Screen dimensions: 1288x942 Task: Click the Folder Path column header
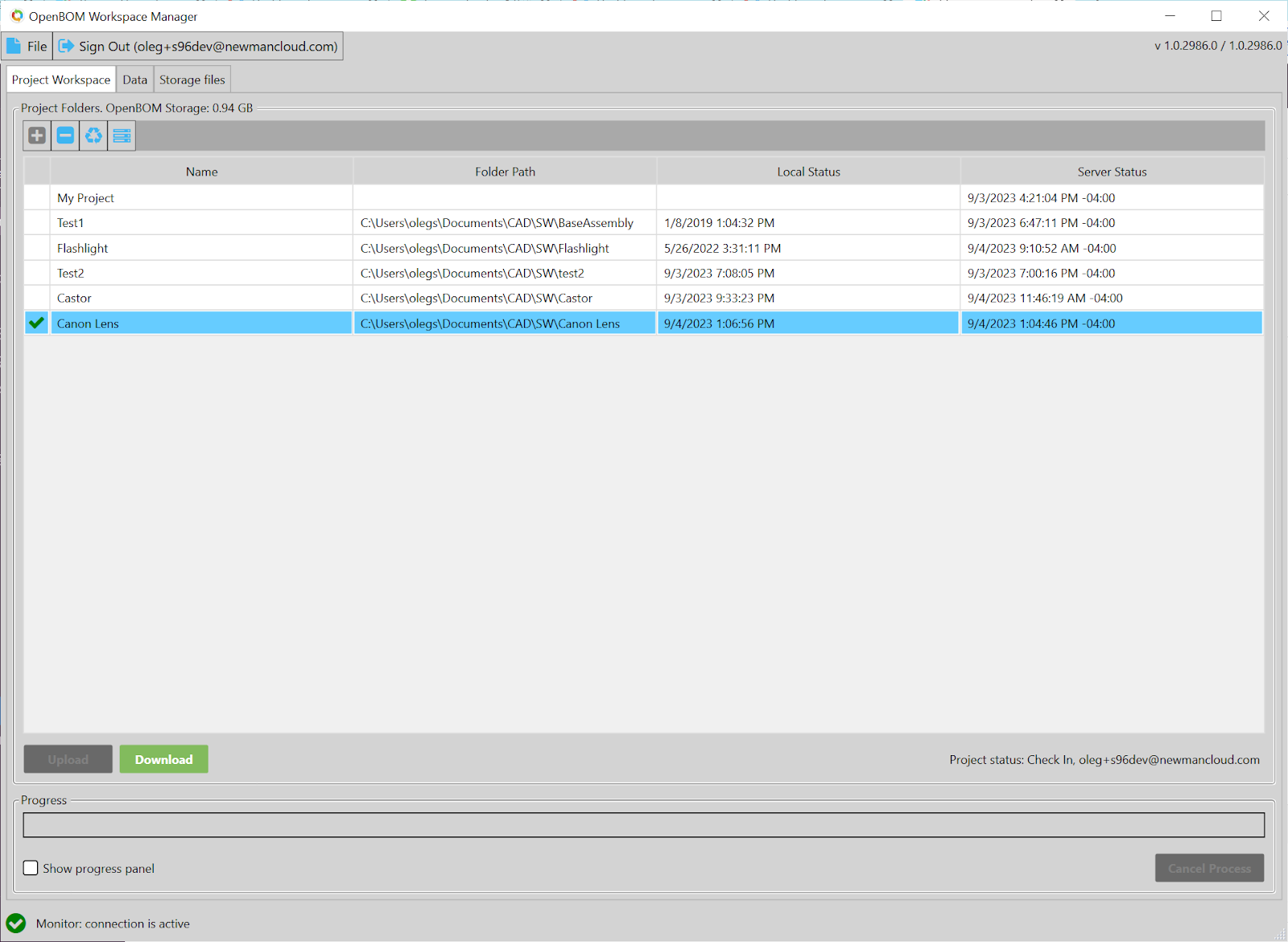[506, 171]
